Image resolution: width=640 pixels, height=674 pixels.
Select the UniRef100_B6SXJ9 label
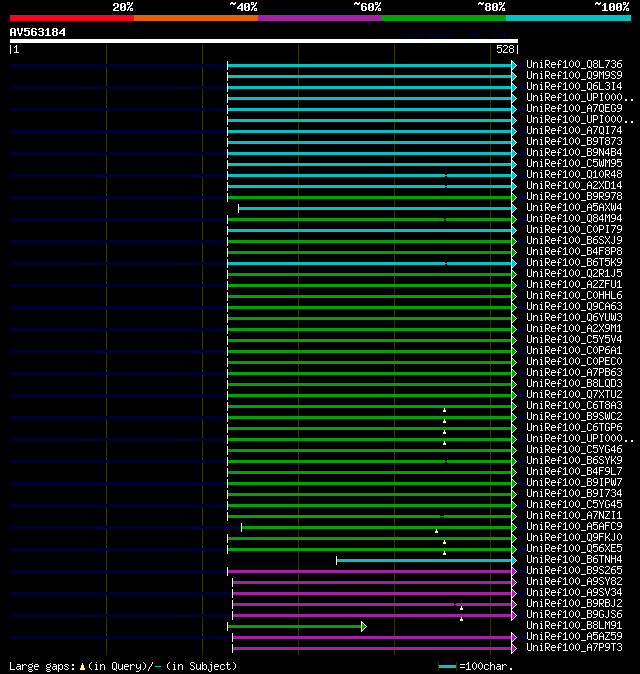(574, 241)
